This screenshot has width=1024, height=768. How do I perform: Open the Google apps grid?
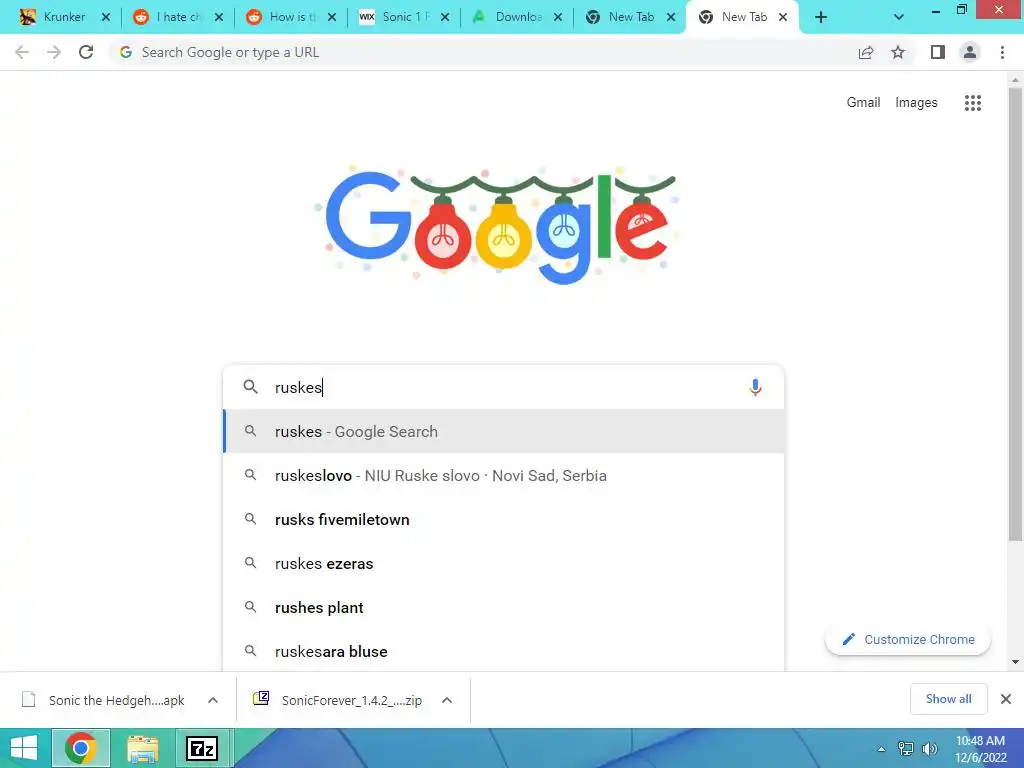point(972,103)
